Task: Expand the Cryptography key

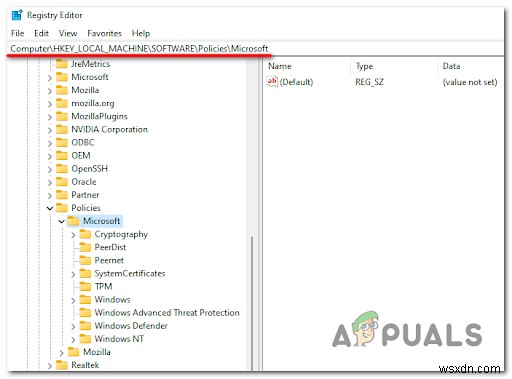Action: tap(73, 235)
